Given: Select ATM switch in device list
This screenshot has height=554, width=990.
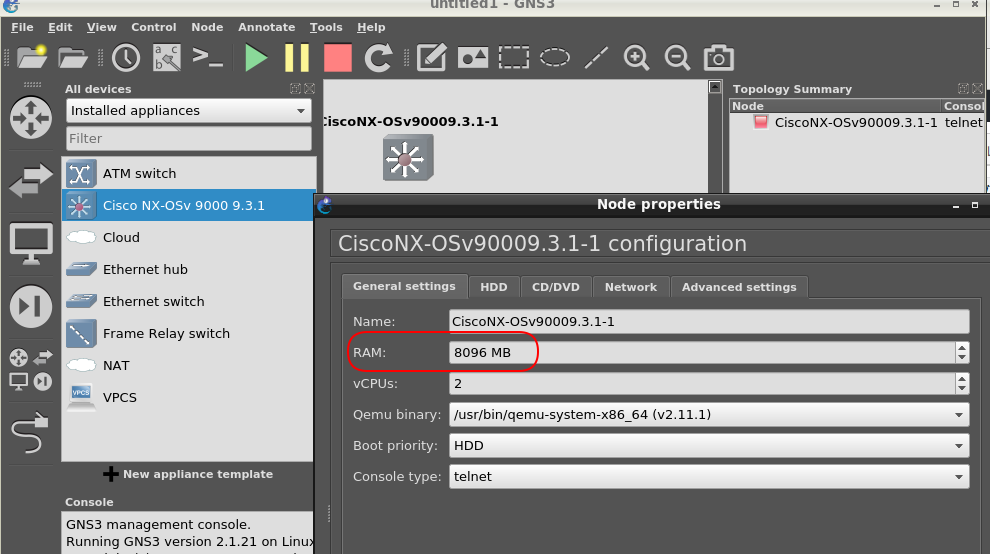Looking at the screenshot, I should click(188, 173).
